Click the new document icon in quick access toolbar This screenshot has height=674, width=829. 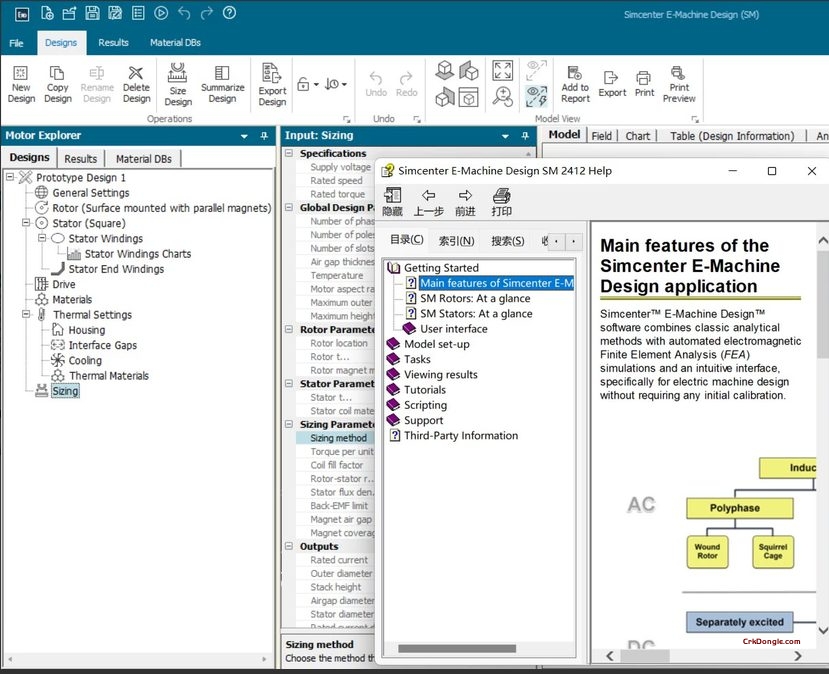(x=47, y=13)
